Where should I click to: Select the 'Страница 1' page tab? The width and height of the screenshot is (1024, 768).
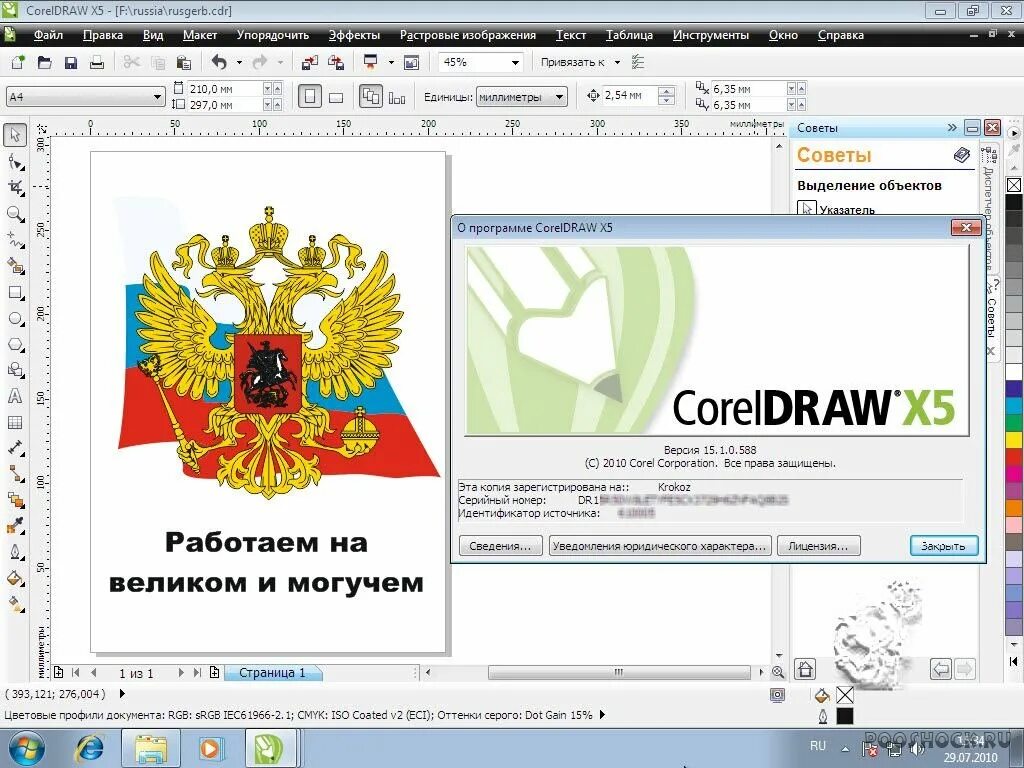272,673
